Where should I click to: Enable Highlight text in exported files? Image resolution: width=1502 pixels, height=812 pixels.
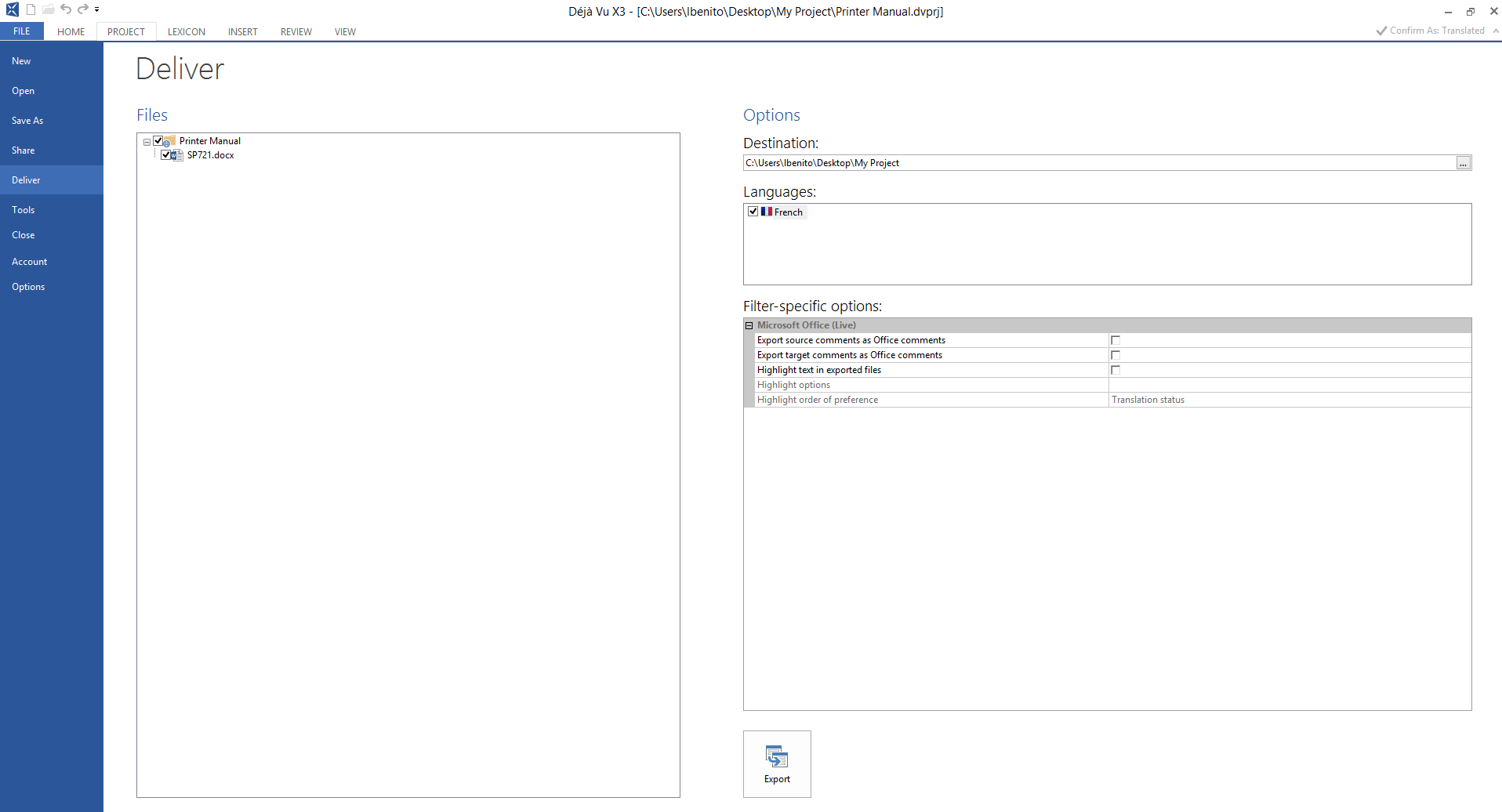point(1116,370)
